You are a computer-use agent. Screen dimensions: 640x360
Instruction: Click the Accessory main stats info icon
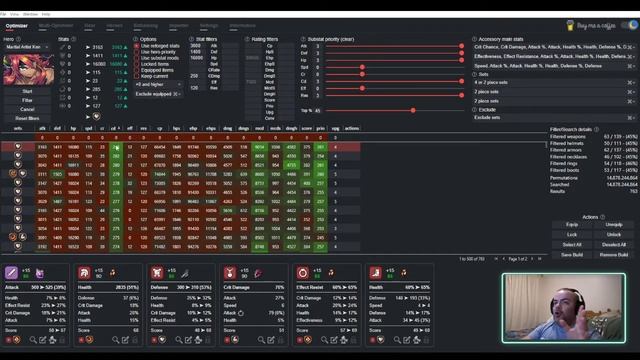click(474, 39)
